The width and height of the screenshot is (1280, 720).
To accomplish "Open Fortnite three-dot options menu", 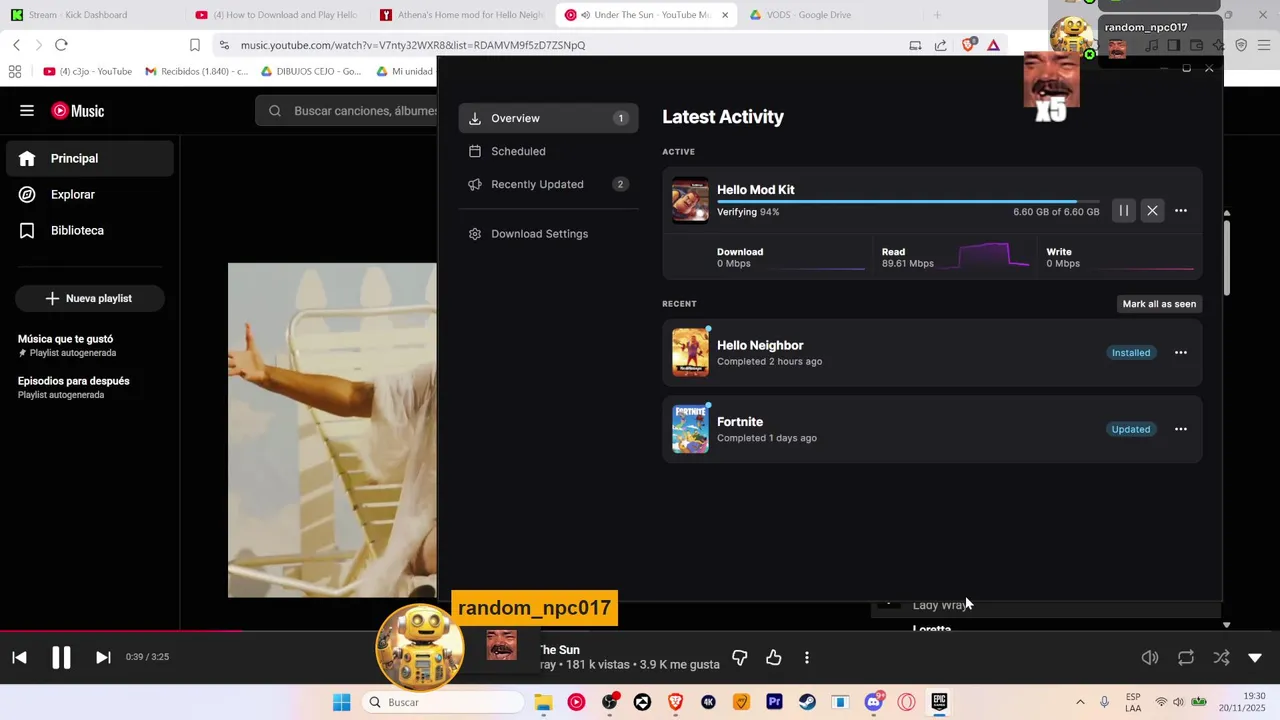I will coord(1181,429).
